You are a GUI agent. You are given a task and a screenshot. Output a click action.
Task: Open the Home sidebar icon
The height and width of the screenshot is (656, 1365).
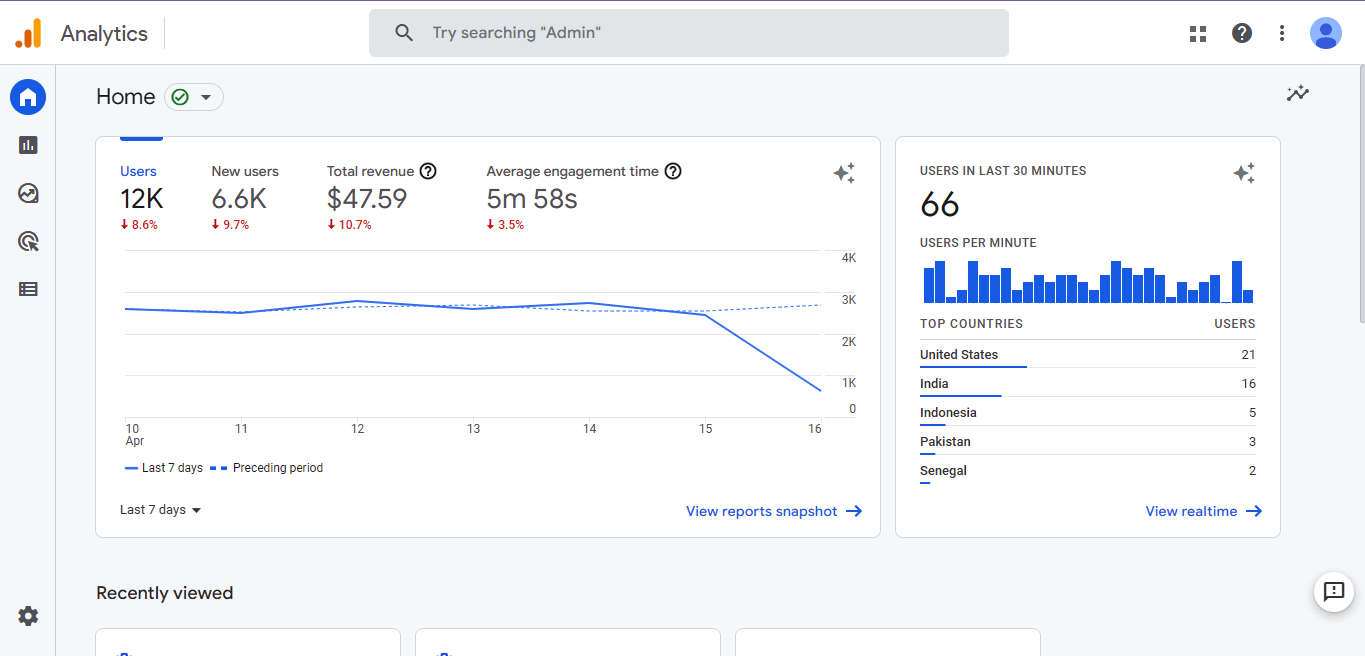[28, 97]
